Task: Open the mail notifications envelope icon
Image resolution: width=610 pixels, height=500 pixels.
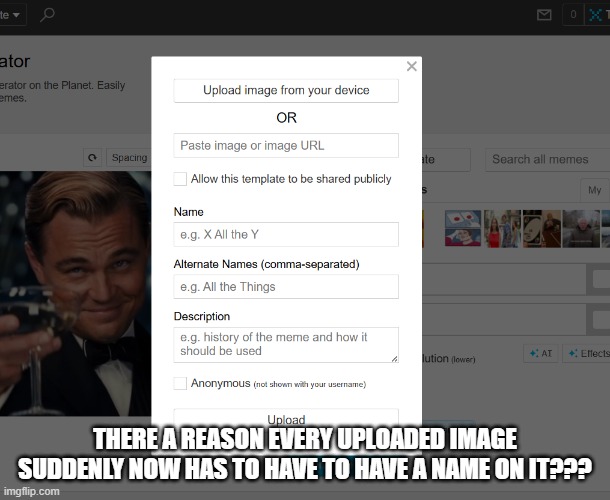Action: [x=544, y=15]
